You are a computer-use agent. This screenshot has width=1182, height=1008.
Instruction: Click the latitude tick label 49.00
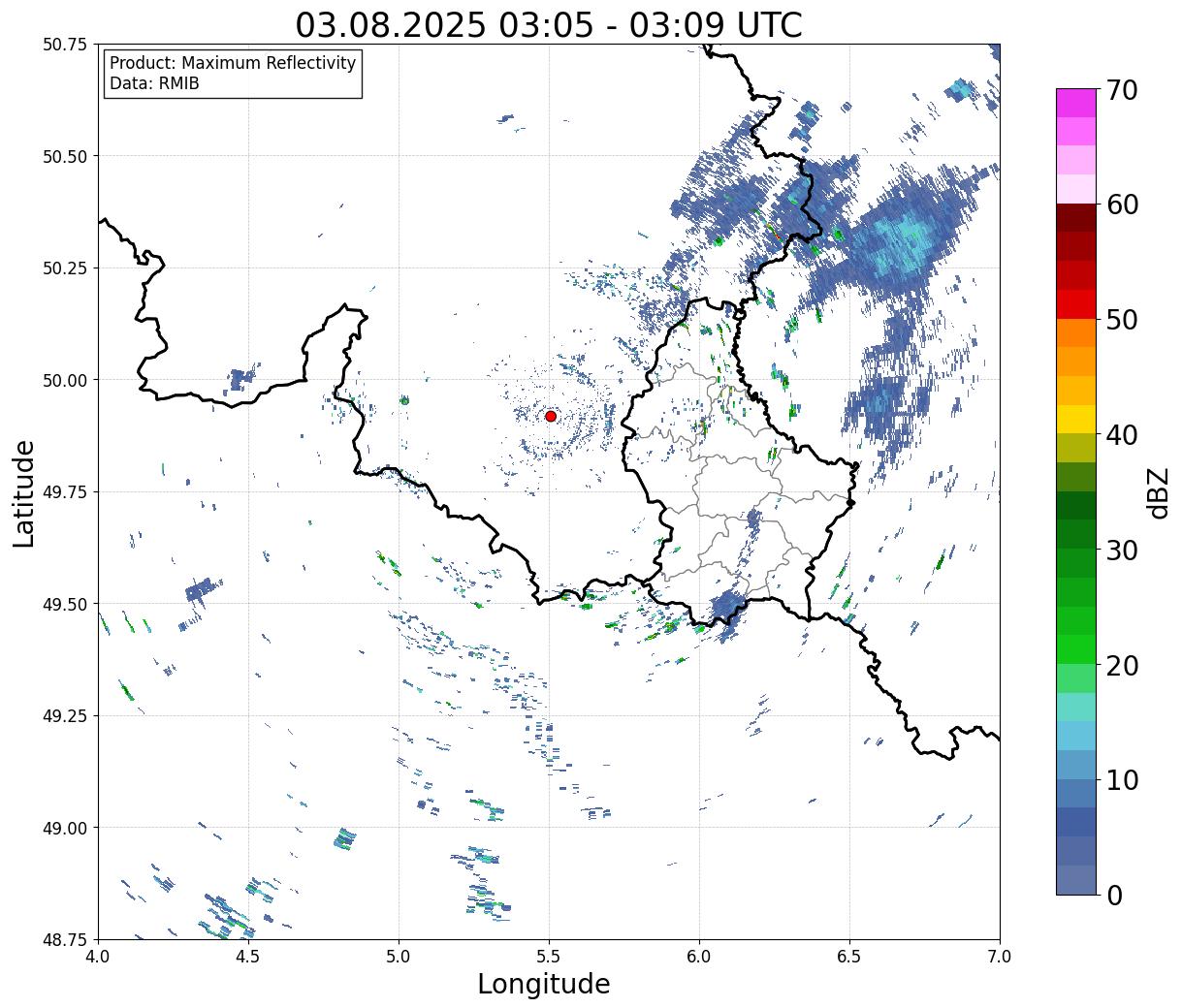[66, 828]
